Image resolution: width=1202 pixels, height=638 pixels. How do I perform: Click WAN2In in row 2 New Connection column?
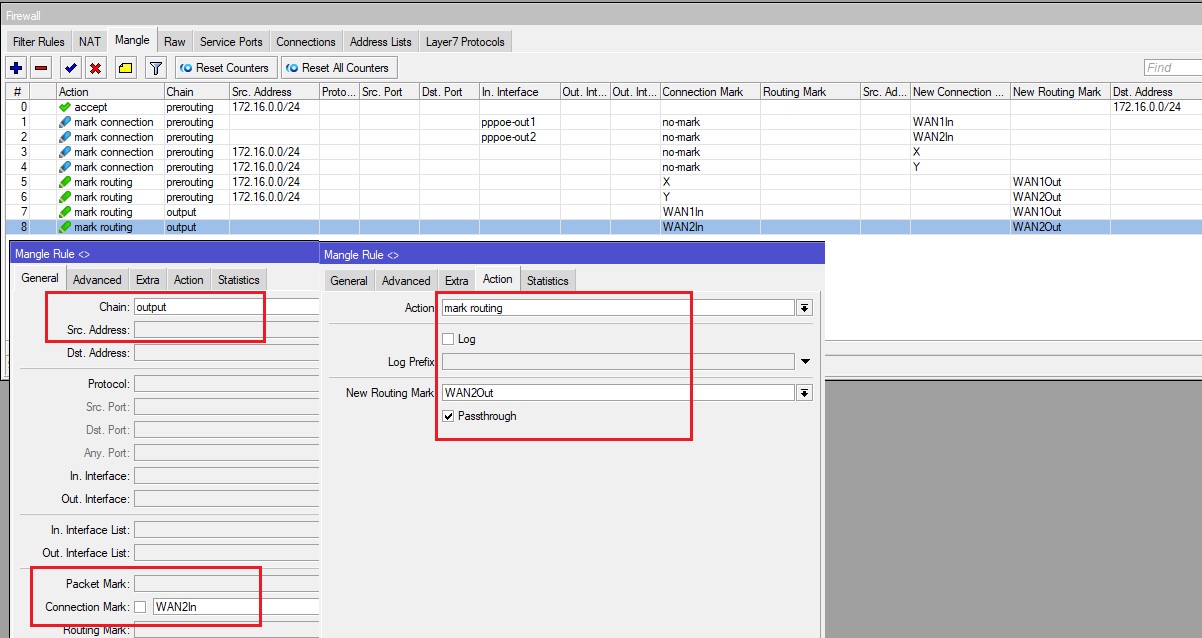[x=960, y=137]
